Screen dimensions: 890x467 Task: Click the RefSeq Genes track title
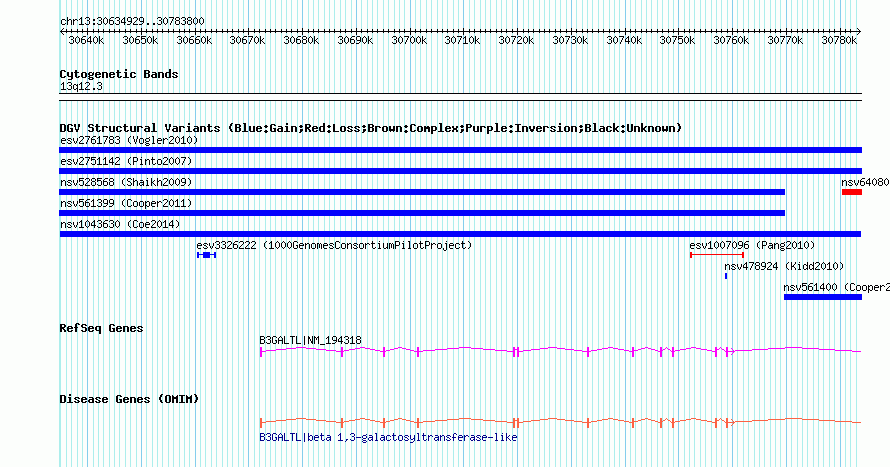pyautogui.click(x=101, y=328)
